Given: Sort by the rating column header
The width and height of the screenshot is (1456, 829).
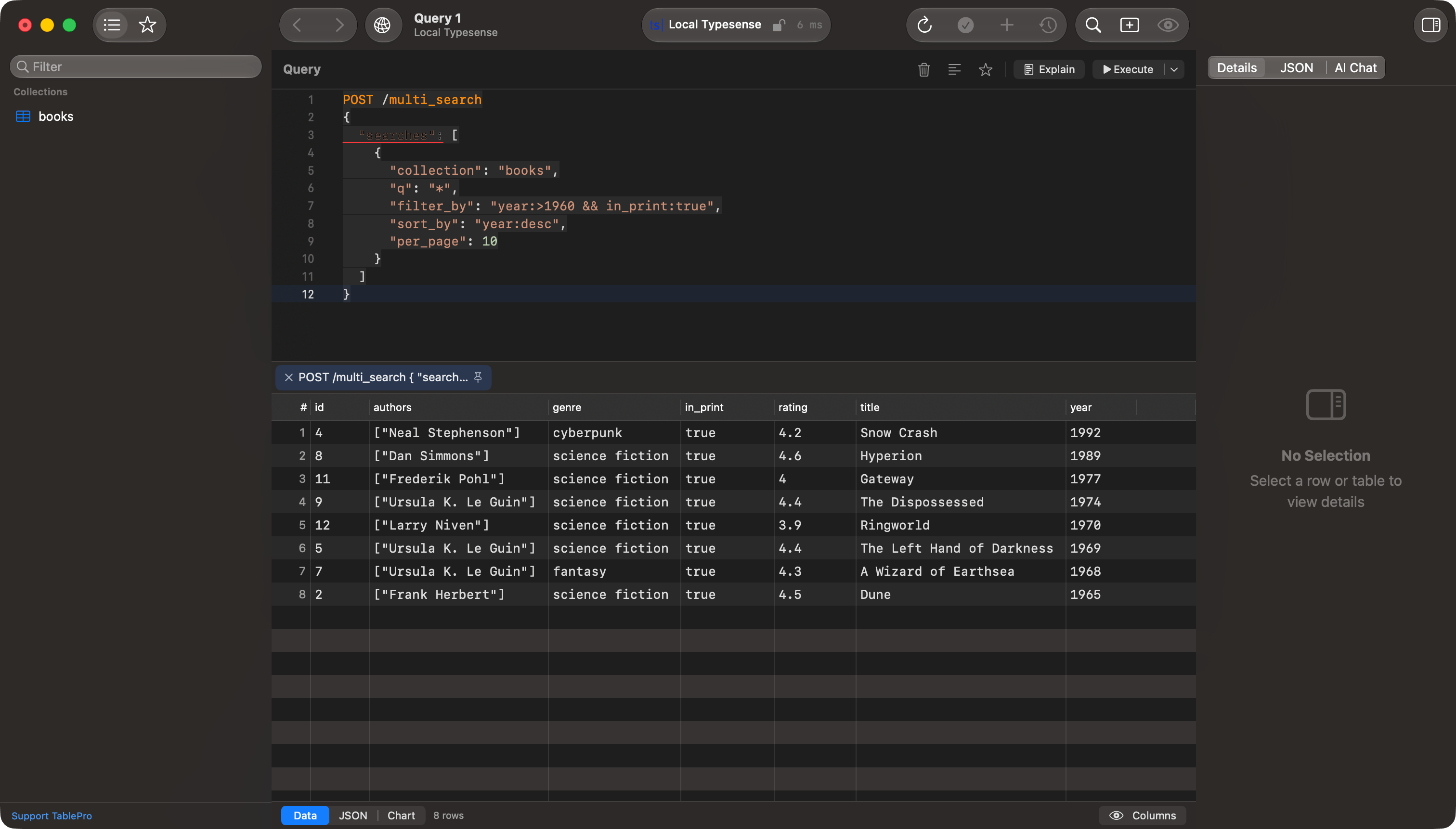Looking at the screenshot, I should tap(815, 408).
